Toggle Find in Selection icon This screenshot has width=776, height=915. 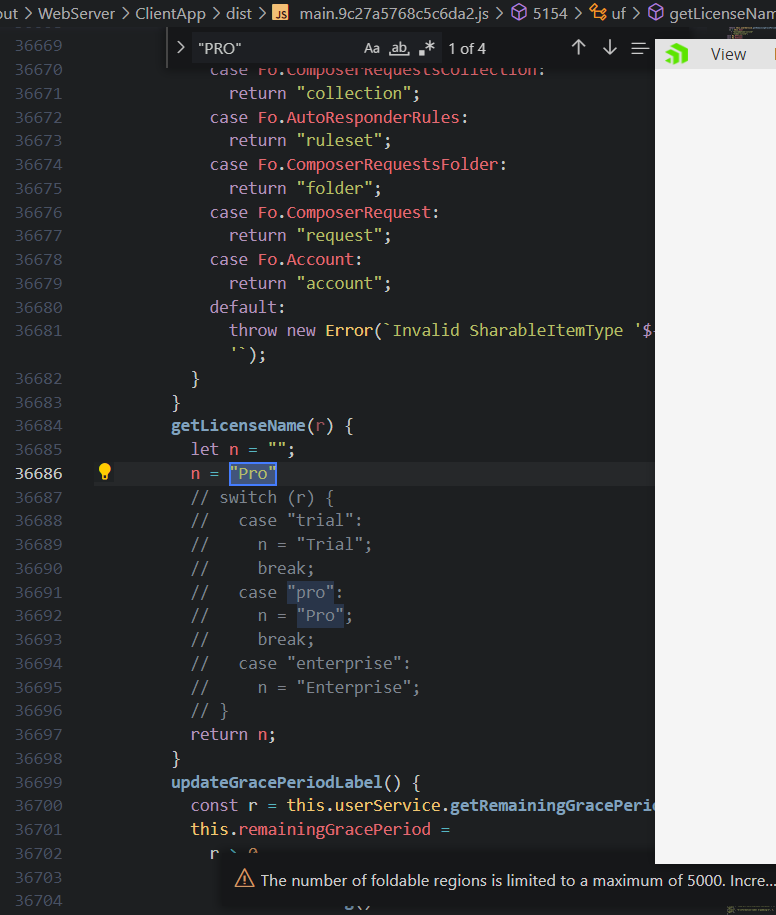pos(640,48)
